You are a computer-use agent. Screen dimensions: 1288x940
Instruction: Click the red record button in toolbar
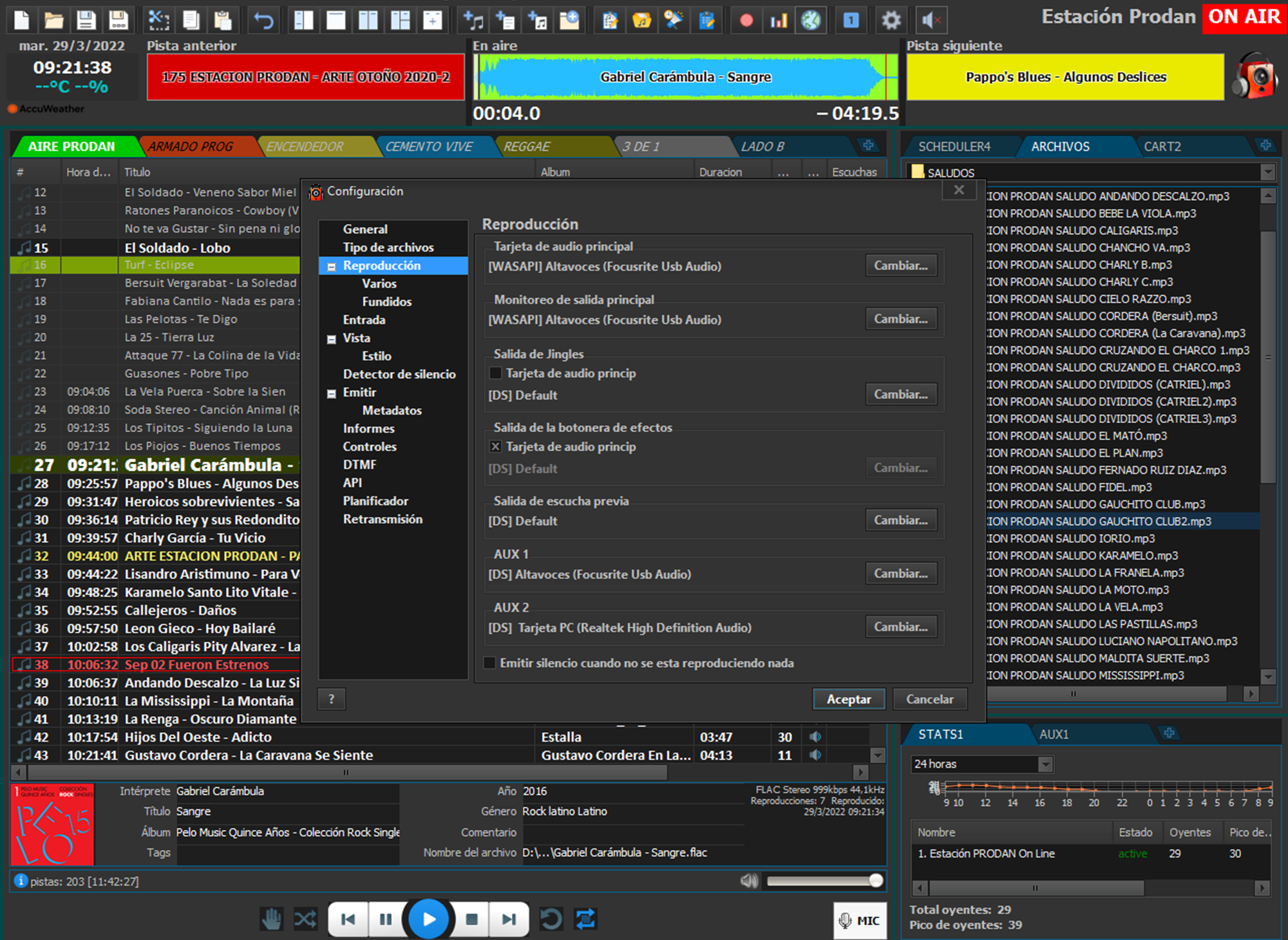point(746,21)
